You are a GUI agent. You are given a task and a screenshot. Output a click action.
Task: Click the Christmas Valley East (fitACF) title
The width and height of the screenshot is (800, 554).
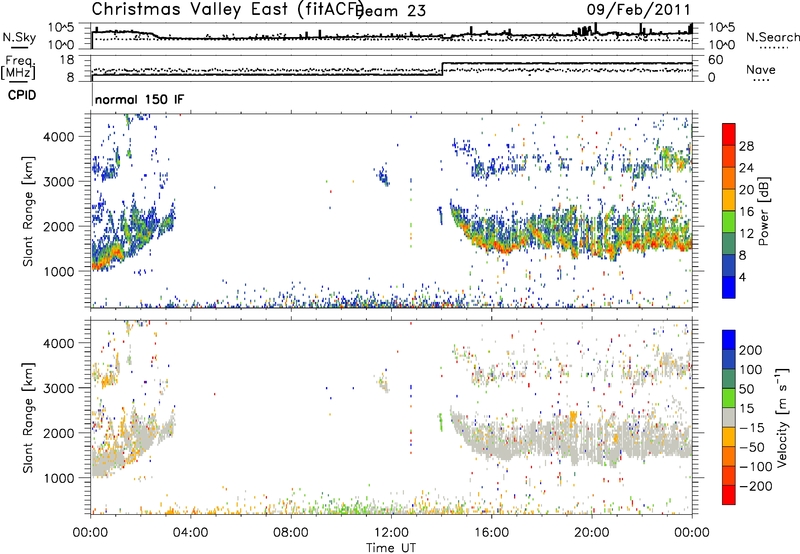point(228,9)
